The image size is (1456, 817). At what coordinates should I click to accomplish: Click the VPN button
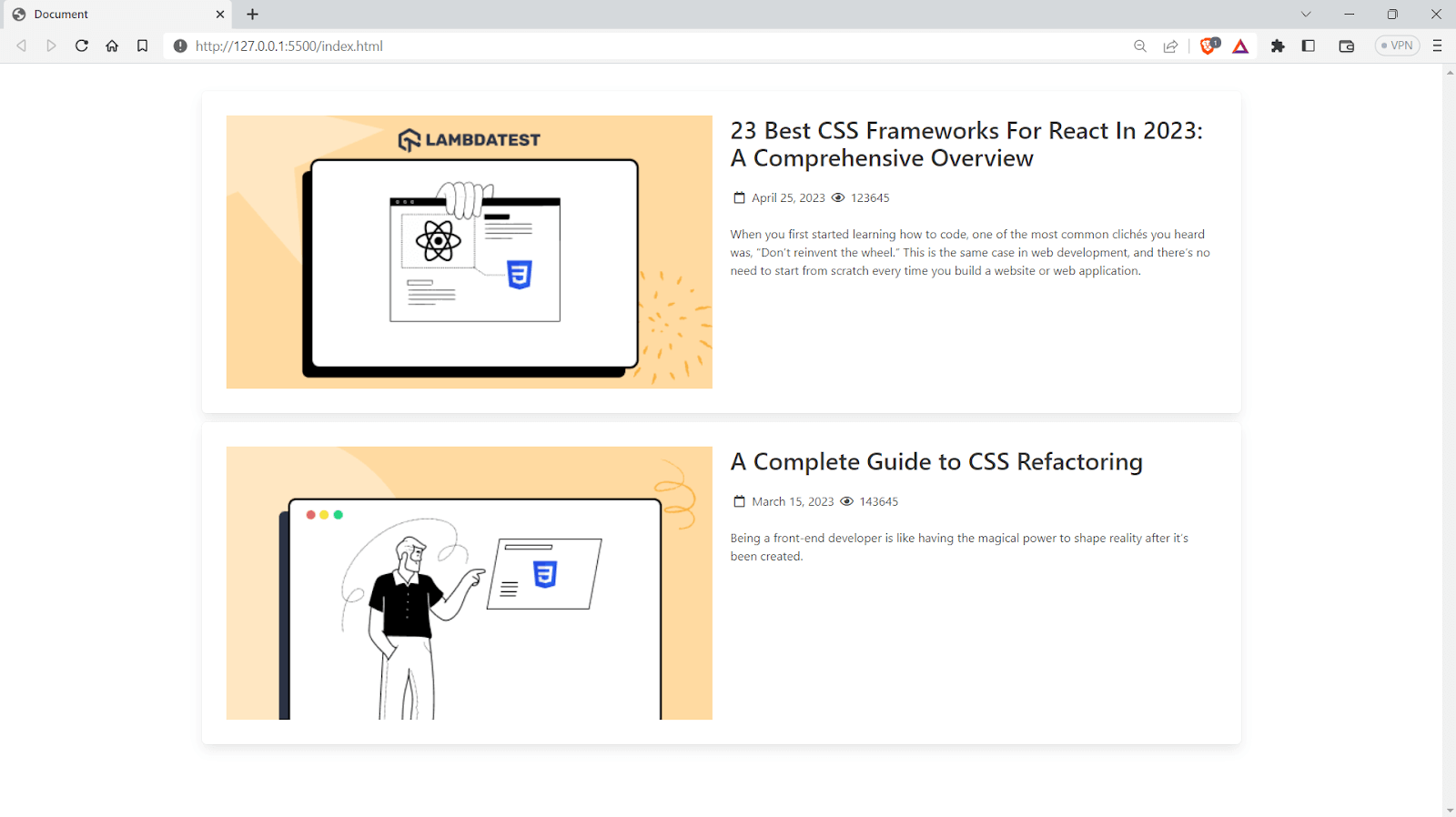point(1397,45)
